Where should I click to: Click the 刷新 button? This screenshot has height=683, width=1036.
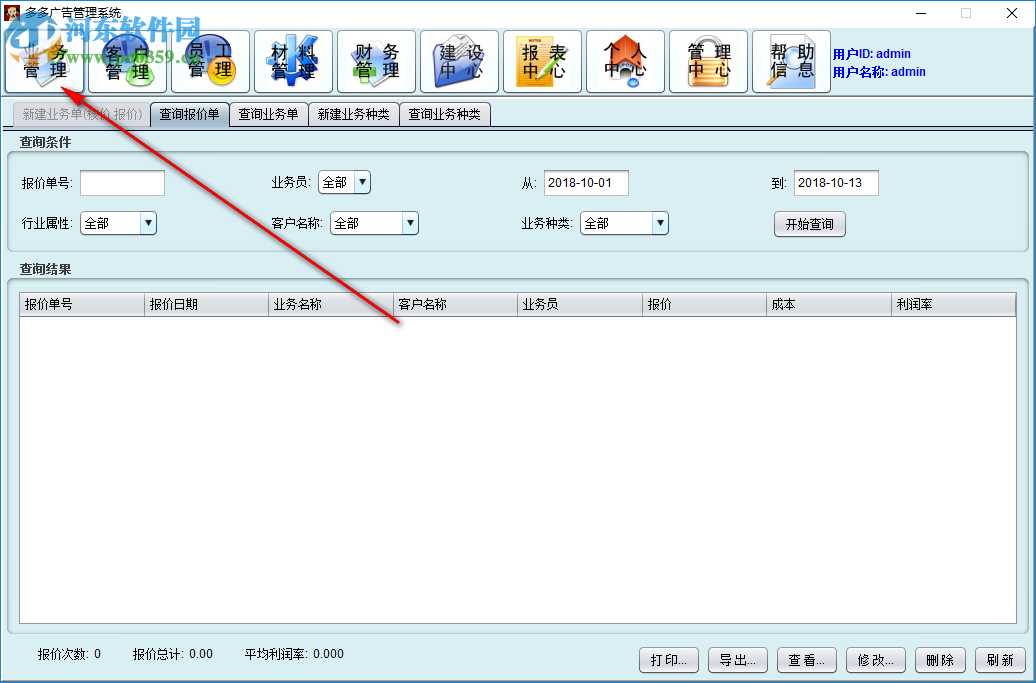coord(1000,660)
